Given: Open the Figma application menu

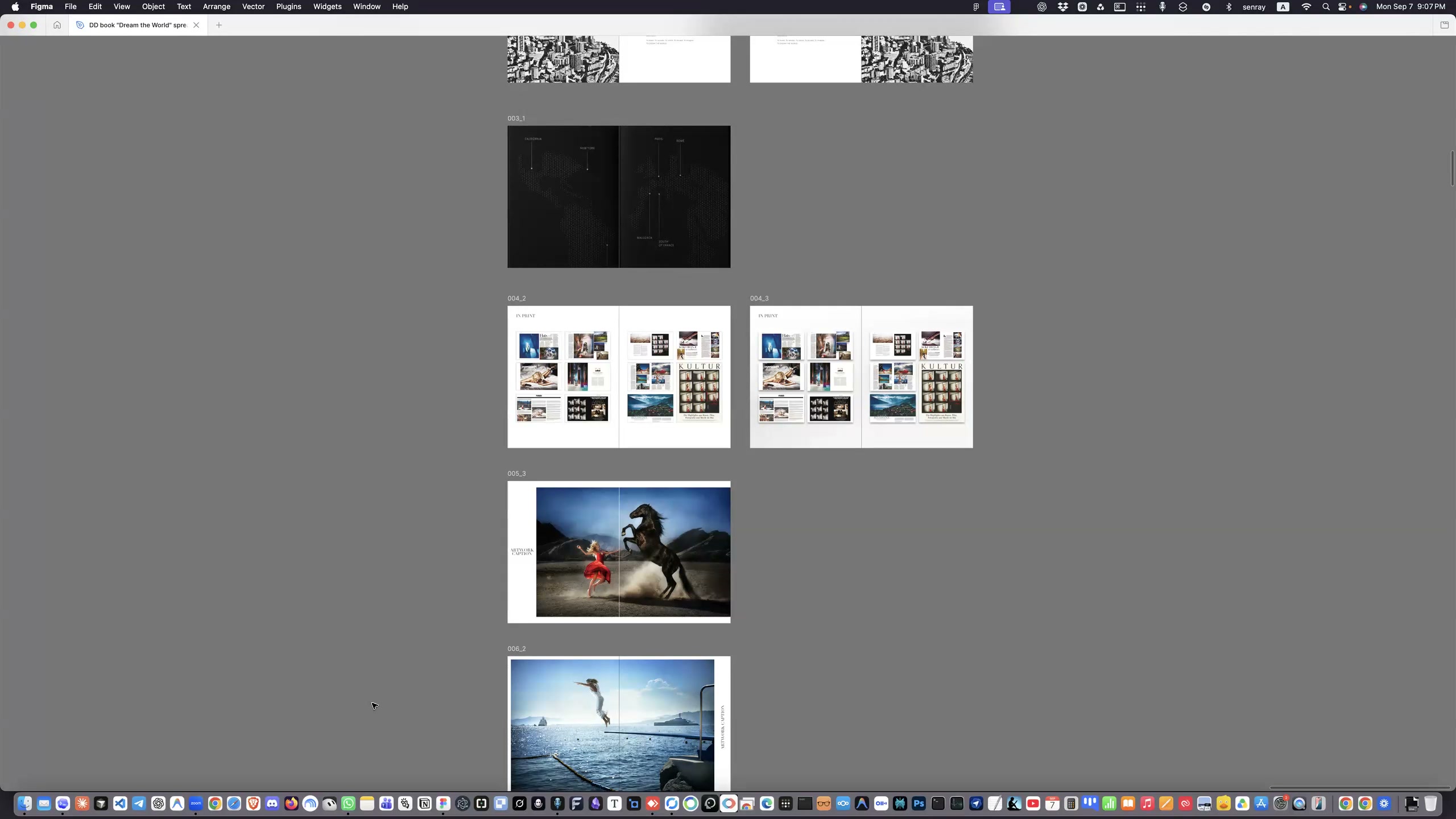Looking at the screenshot, I should click(42, 7).
